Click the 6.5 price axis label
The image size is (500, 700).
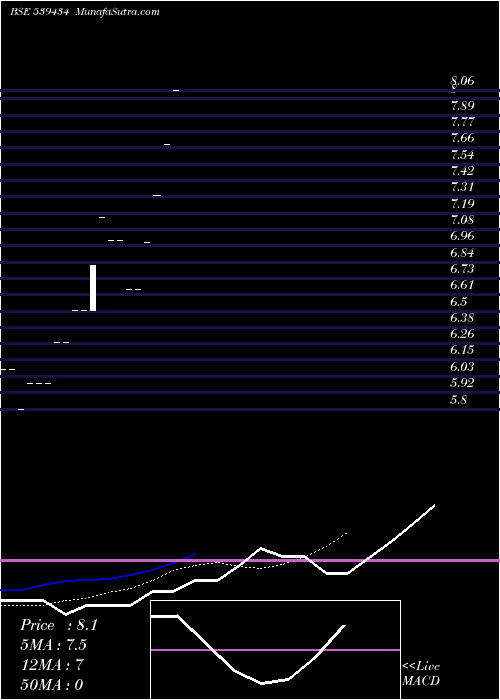(459, 303)
